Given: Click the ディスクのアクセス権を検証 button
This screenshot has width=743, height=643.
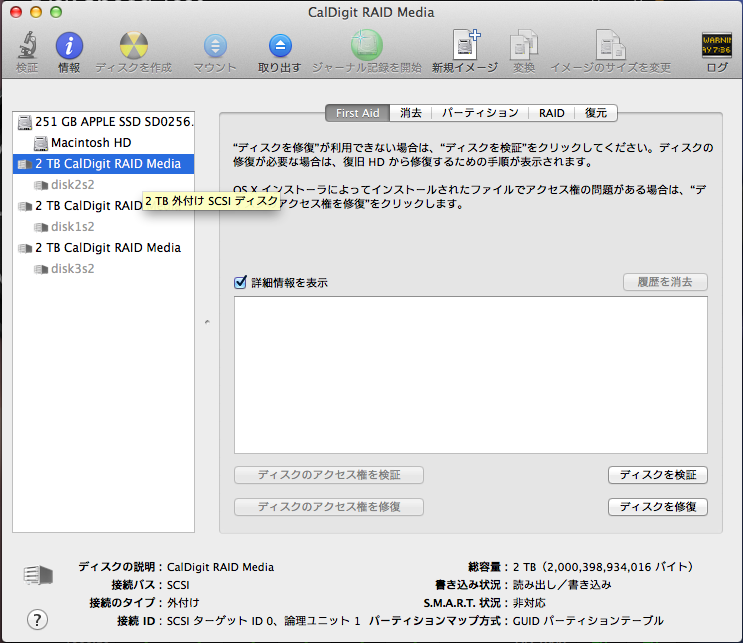Looking at the screenshot, I should (x=329, y=475).
